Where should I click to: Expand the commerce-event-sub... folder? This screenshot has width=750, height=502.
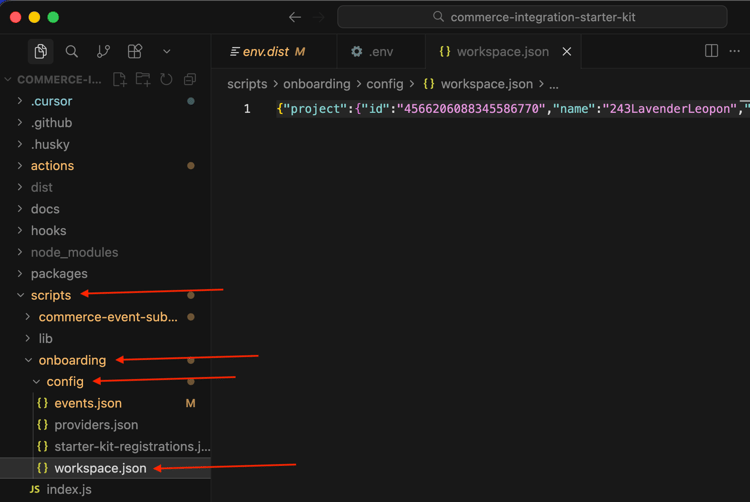click(105, 316)
